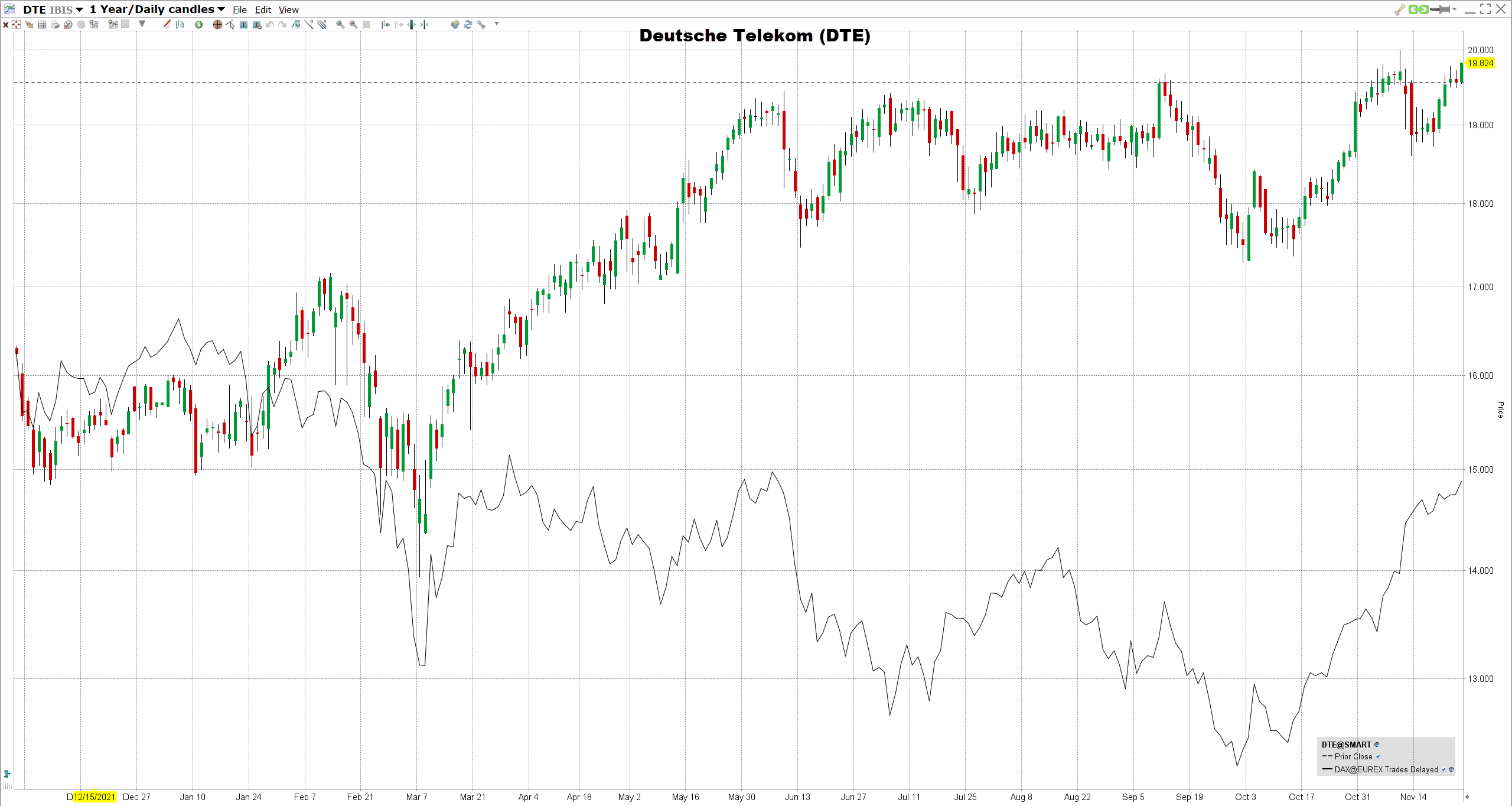1512x806 pixels.
Task: Open the title bar small dropdown arrow
Action: (1454, 9)
